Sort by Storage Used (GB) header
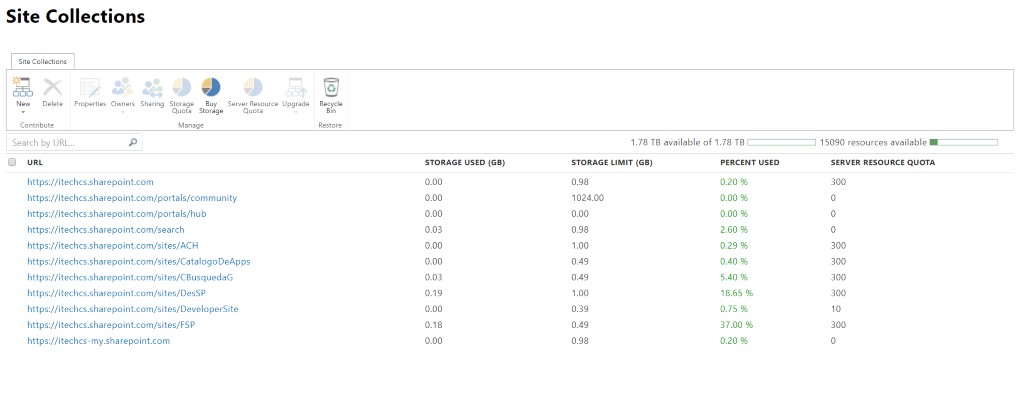Image resolution: width=1024 pixels, height=394 pixels. tap(465, 162)
